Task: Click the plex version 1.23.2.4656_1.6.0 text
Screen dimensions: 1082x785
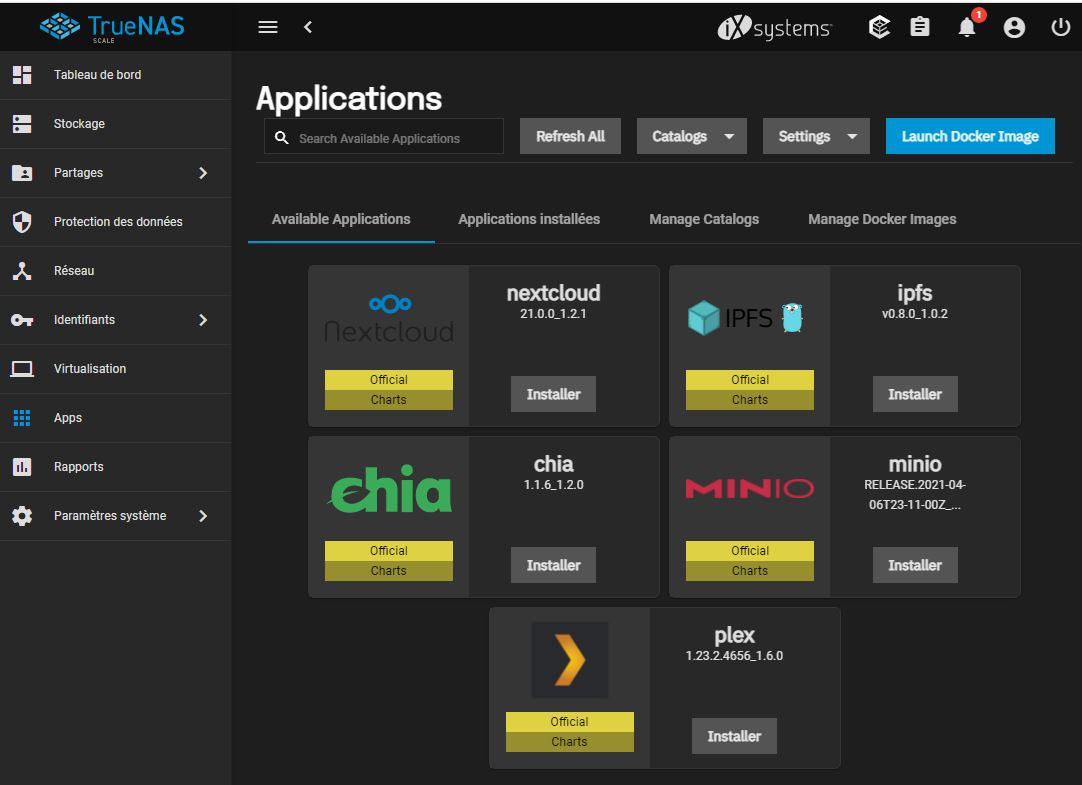Action: pos(734,656)
